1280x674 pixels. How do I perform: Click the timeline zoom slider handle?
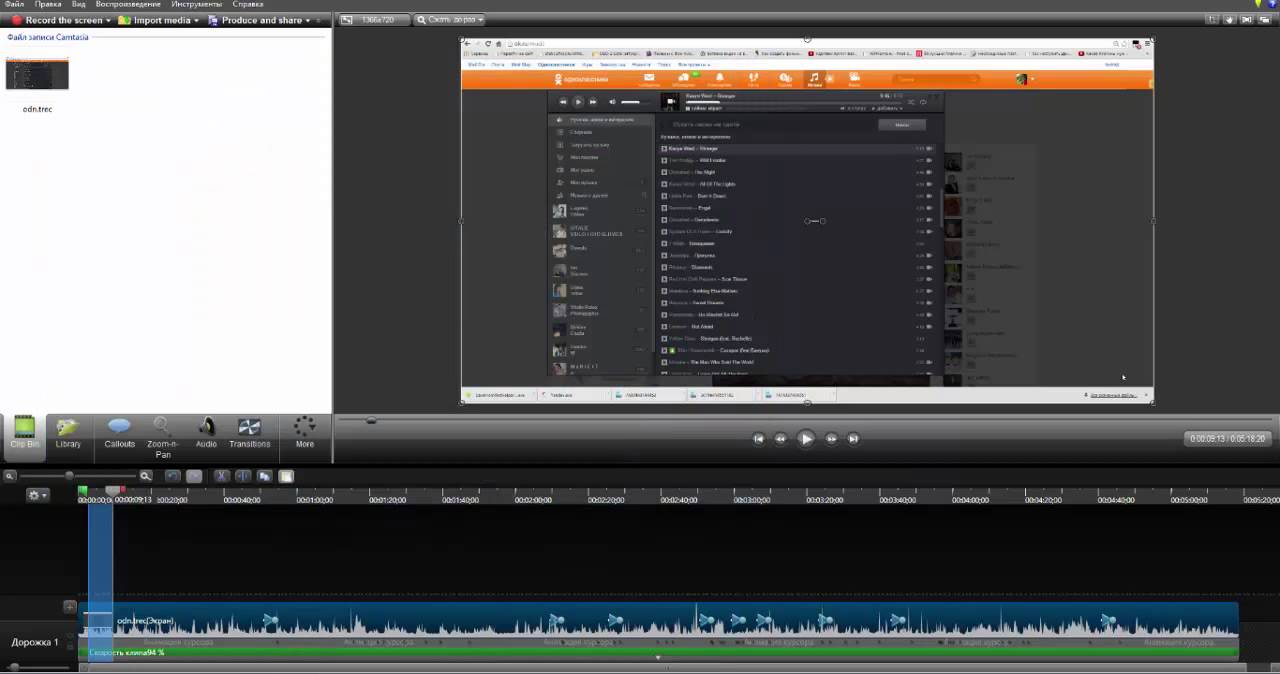tap(69, 477)
